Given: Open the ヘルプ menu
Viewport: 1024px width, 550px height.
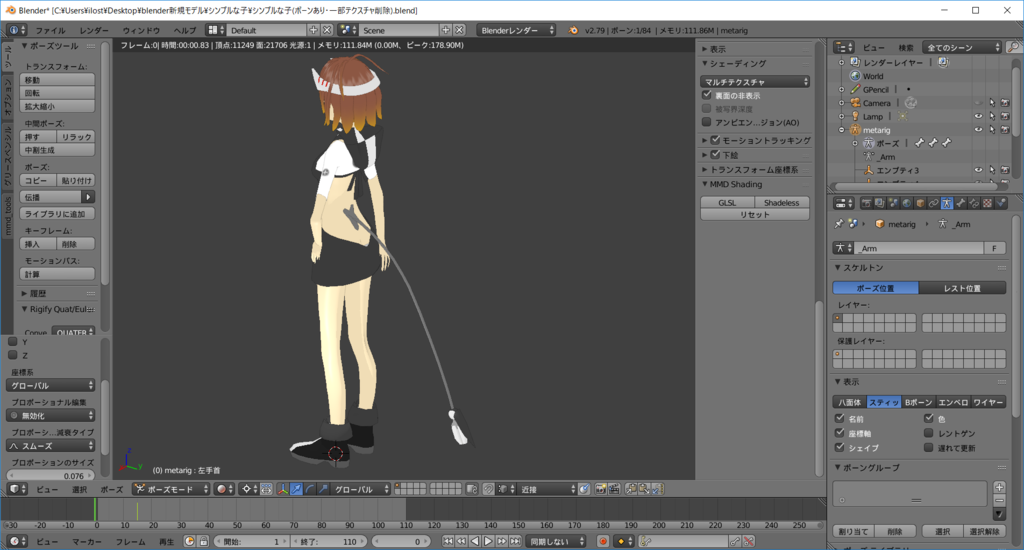Looking at the screenshot, I should pyautogui.click(x=185, y=31).
